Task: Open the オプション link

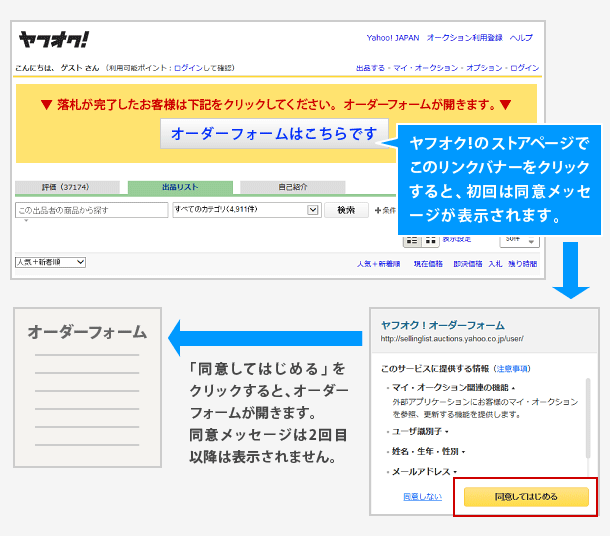Action: [x=484, y=68]
